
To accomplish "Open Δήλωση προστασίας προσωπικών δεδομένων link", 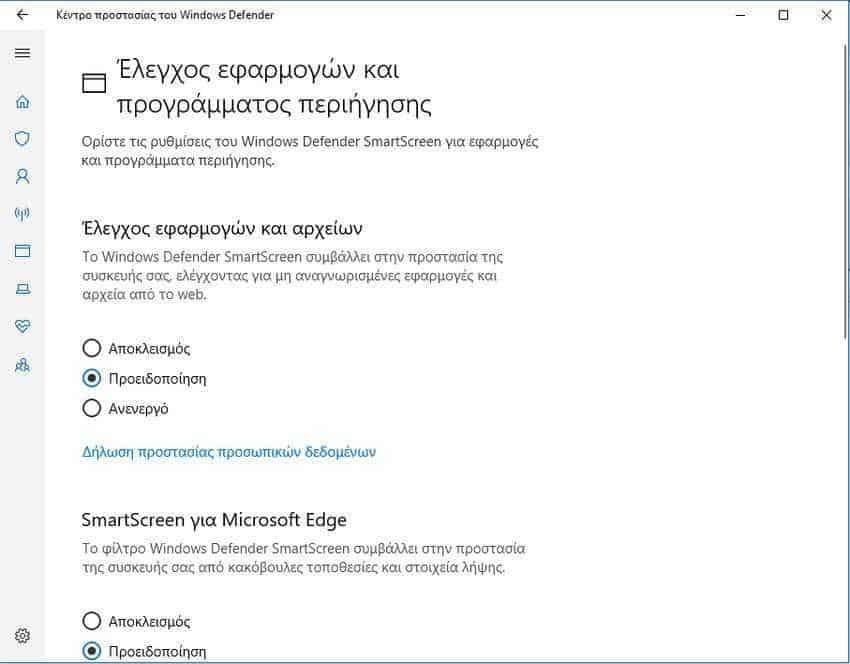I will coord(229,452).
